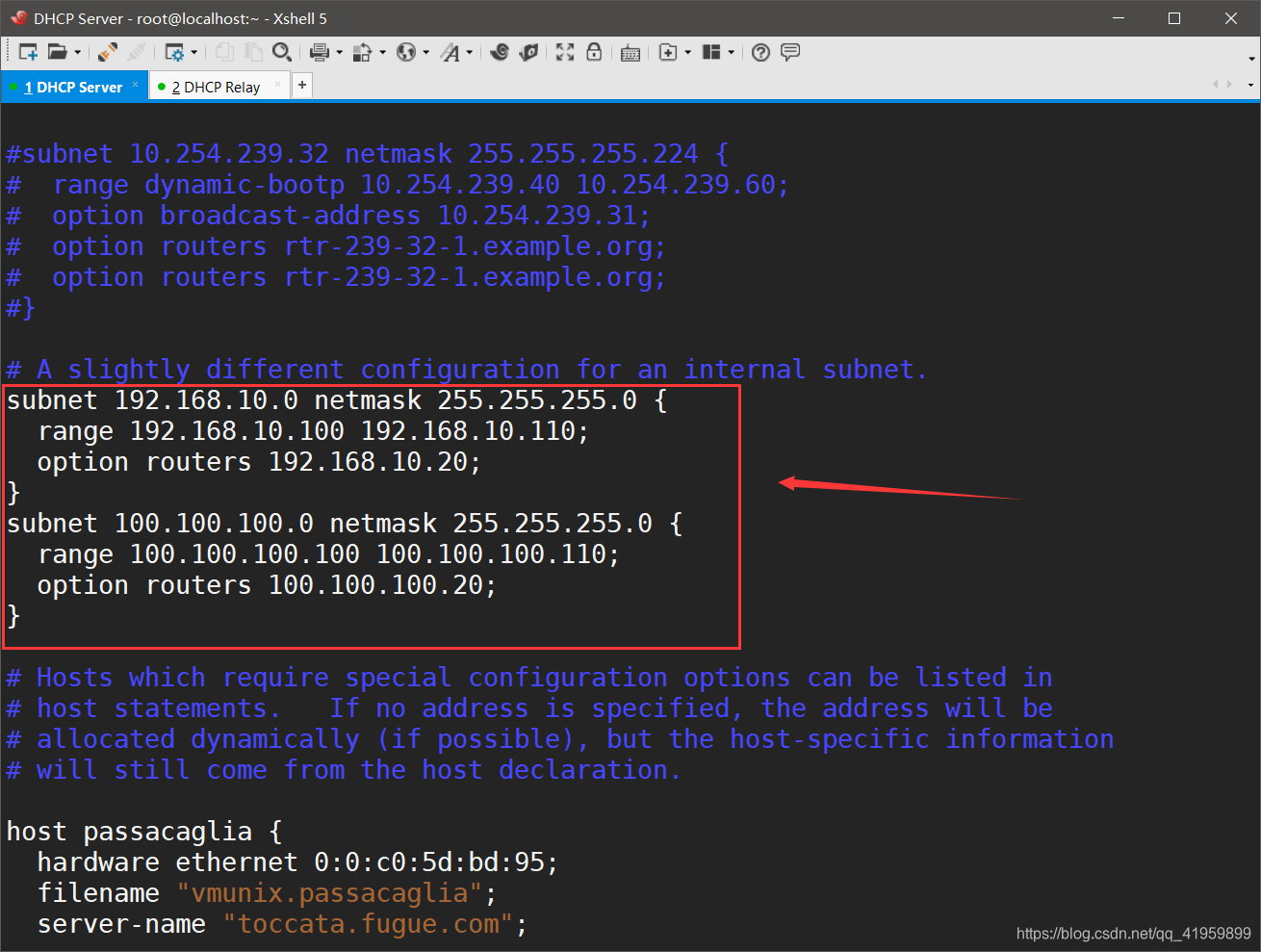Close the DHCP Server tab

(x=136, y=85)
